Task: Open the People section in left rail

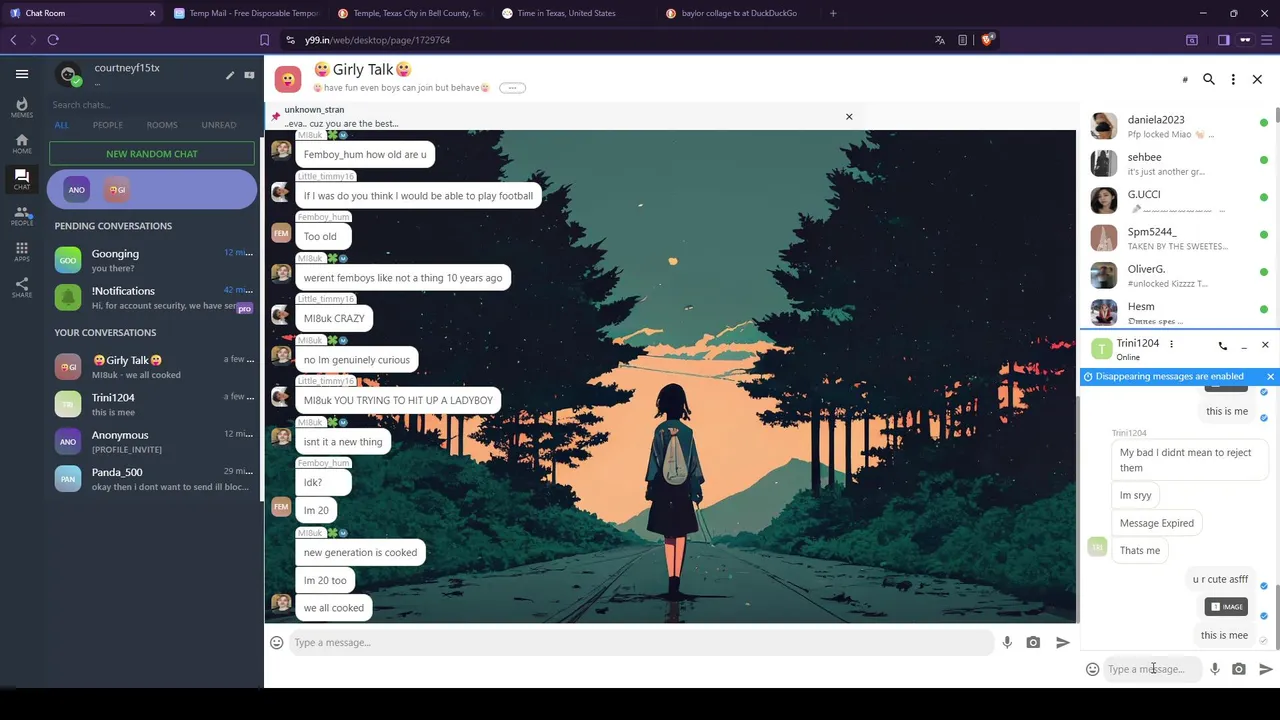Action: tap(21, 215)
